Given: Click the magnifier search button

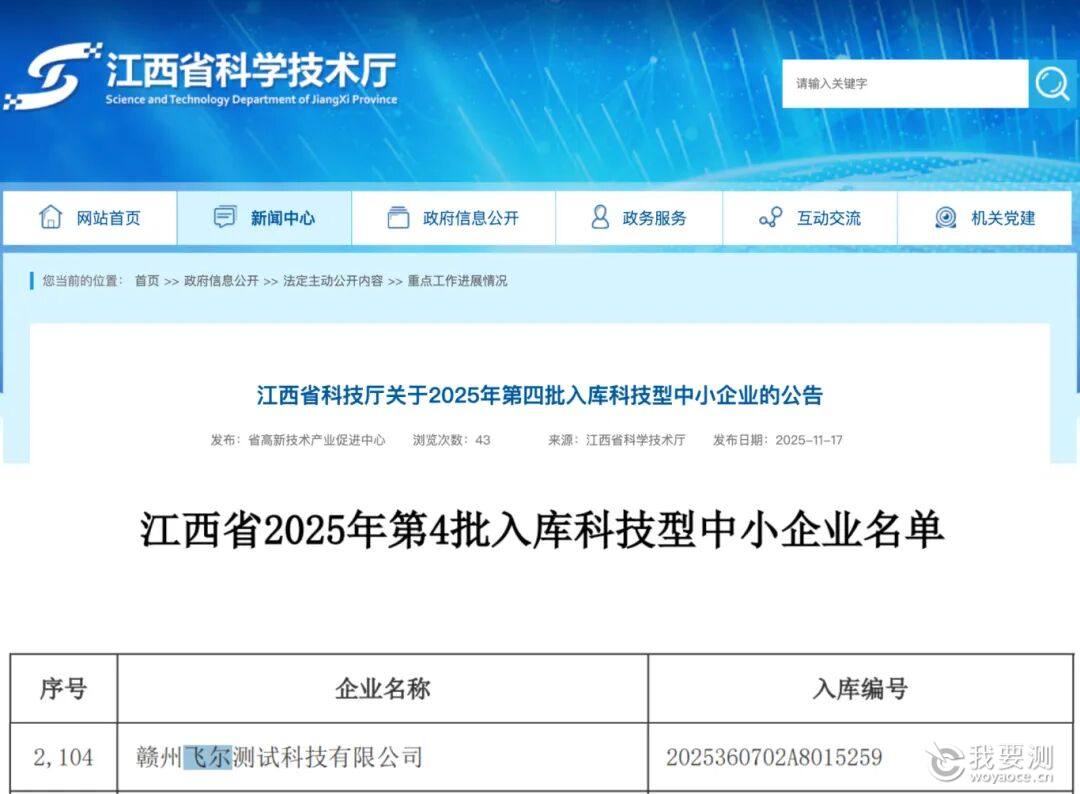Looking at the screenshot, I should (1052, 83).
